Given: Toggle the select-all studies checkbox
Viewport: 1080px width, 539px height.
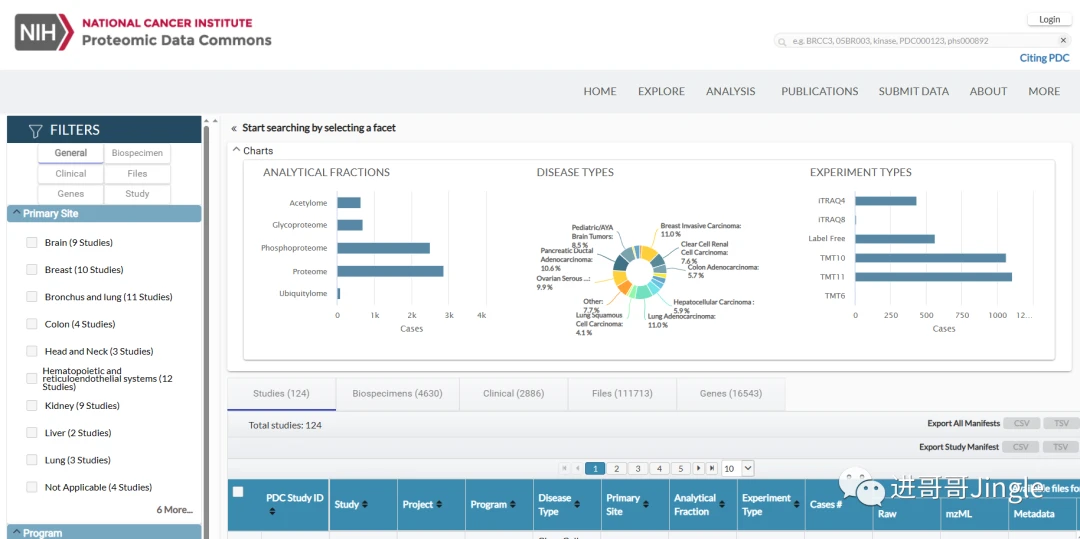Looking at the screenshot, I should [238, 491].
